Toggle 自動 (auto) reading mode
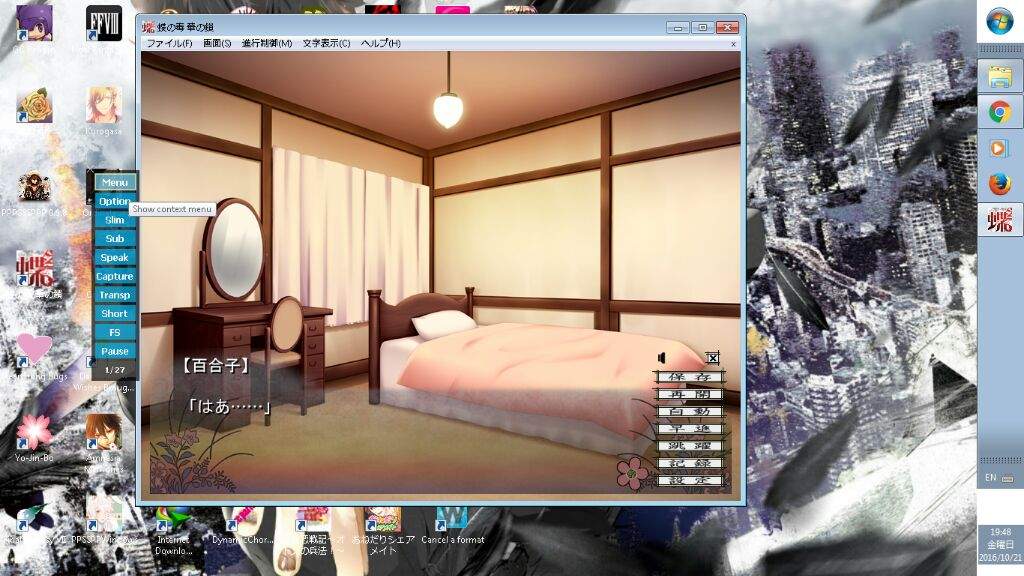The image size is (1024, 576). coord(690,411)
